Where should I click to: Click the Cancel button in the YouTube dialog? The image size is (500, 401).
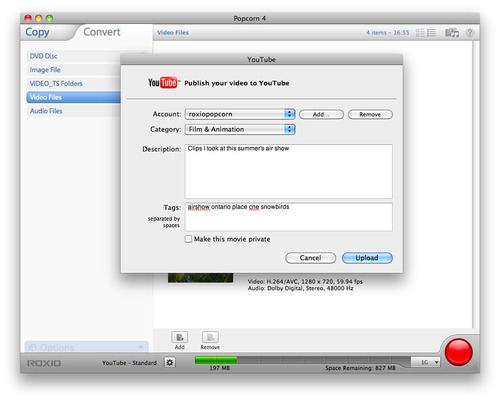310,258
